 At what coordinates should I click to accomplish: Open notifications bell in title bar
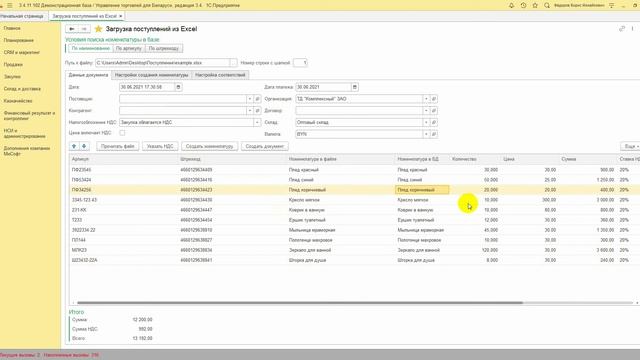click(511, 5)
